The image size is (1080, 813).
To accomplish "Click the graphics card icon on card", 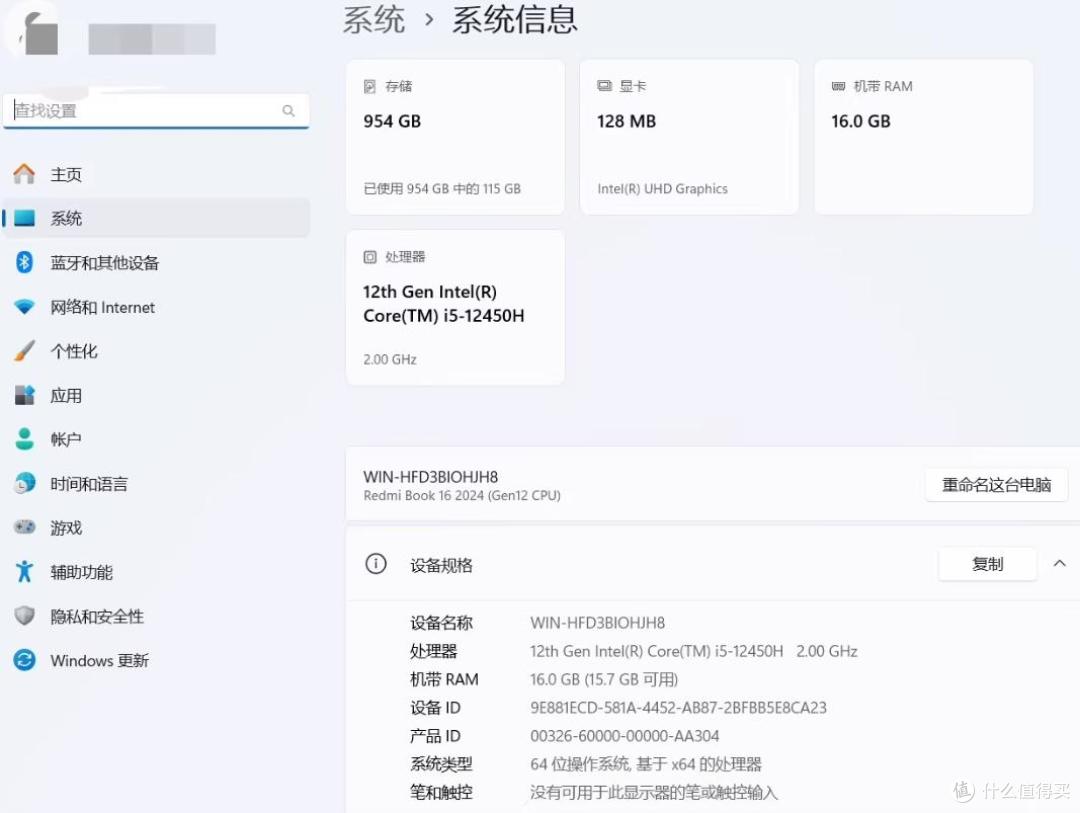I will (604, 86).
